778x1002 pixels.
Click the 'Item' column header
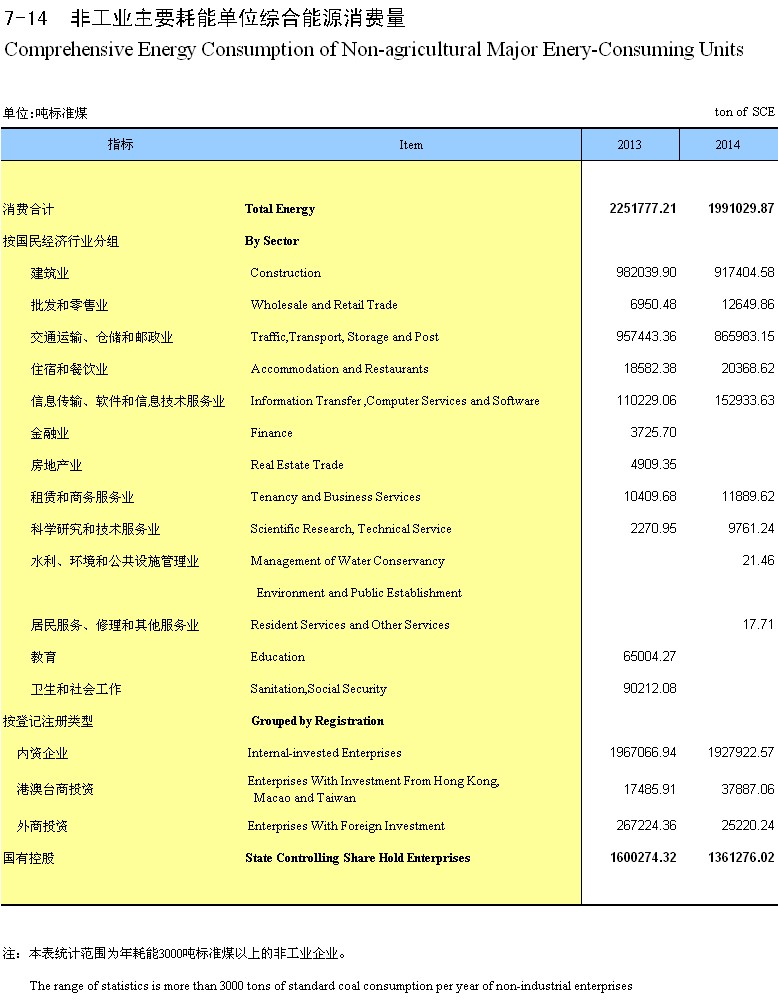pyautogui.click(x=411, y=145)
